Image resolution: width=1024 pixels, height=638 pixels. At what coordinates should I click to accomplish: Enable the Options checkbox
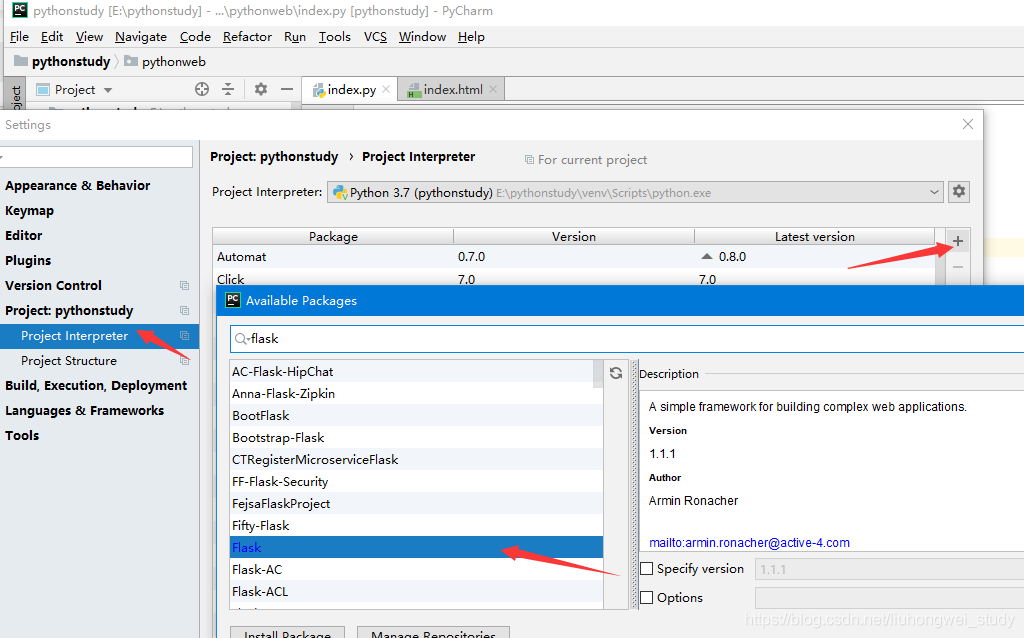(647, 598)
